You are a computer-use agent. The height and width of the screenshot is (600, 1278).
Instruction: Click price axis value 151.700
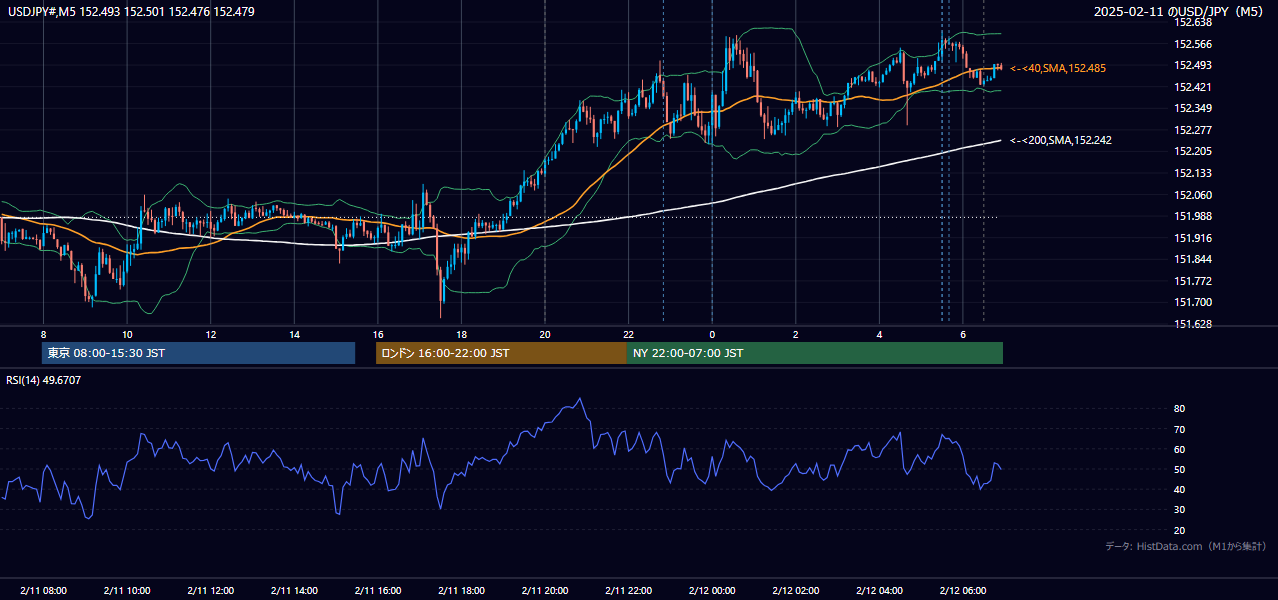click(x=1192, y=302)
